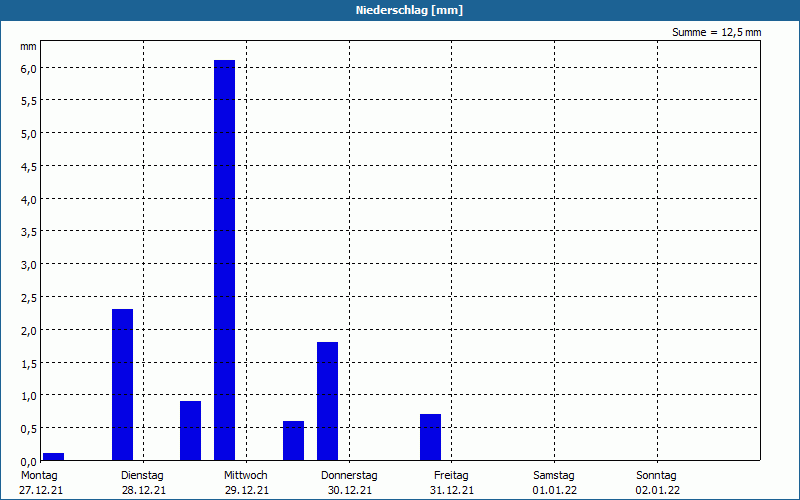Click the 6,0 y-axis value

(x=29, y=69)
